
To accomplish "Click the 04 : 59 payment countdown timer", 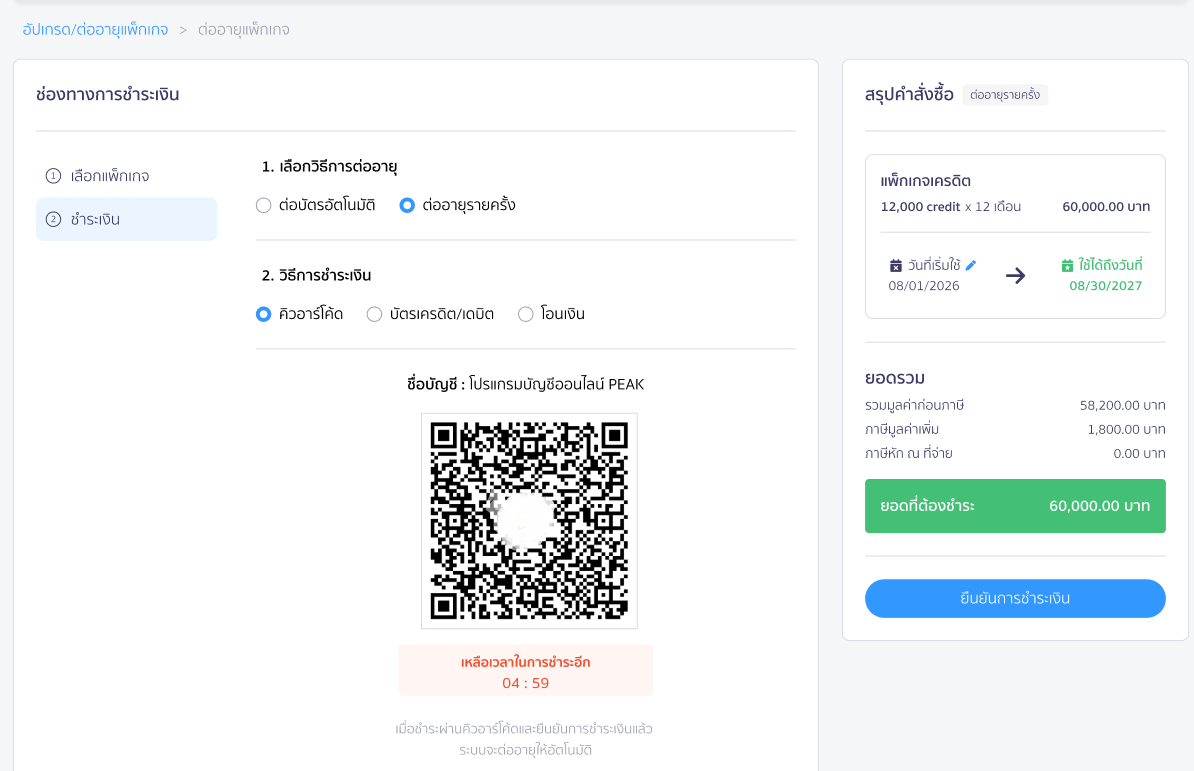I will pyautogui.click(x=525, y=683).
